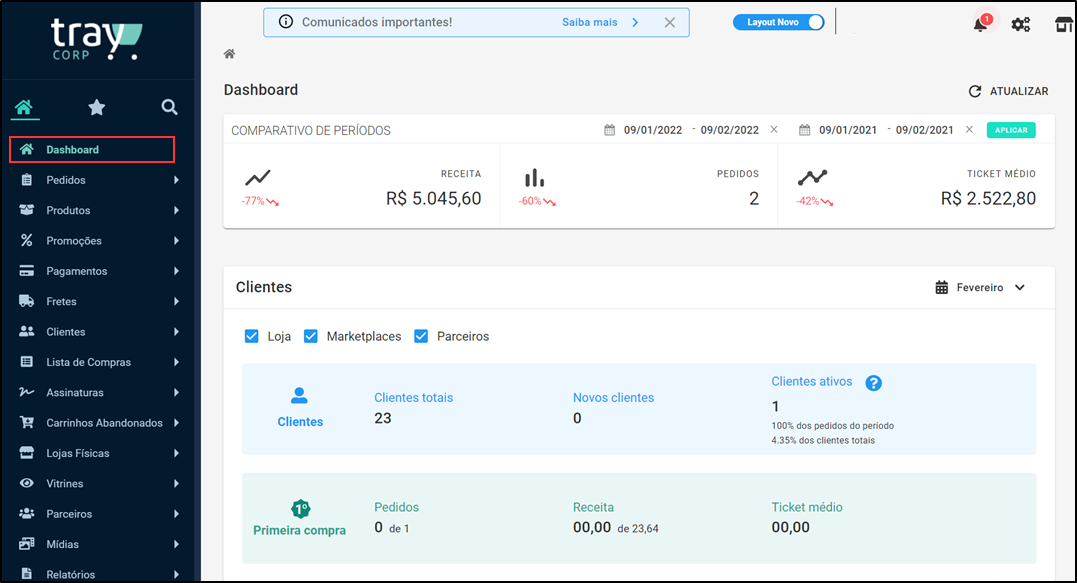This screenshot has height=583, width=1077.
Task: Open the store icon at top right
Action: [x=1063, y=24]
